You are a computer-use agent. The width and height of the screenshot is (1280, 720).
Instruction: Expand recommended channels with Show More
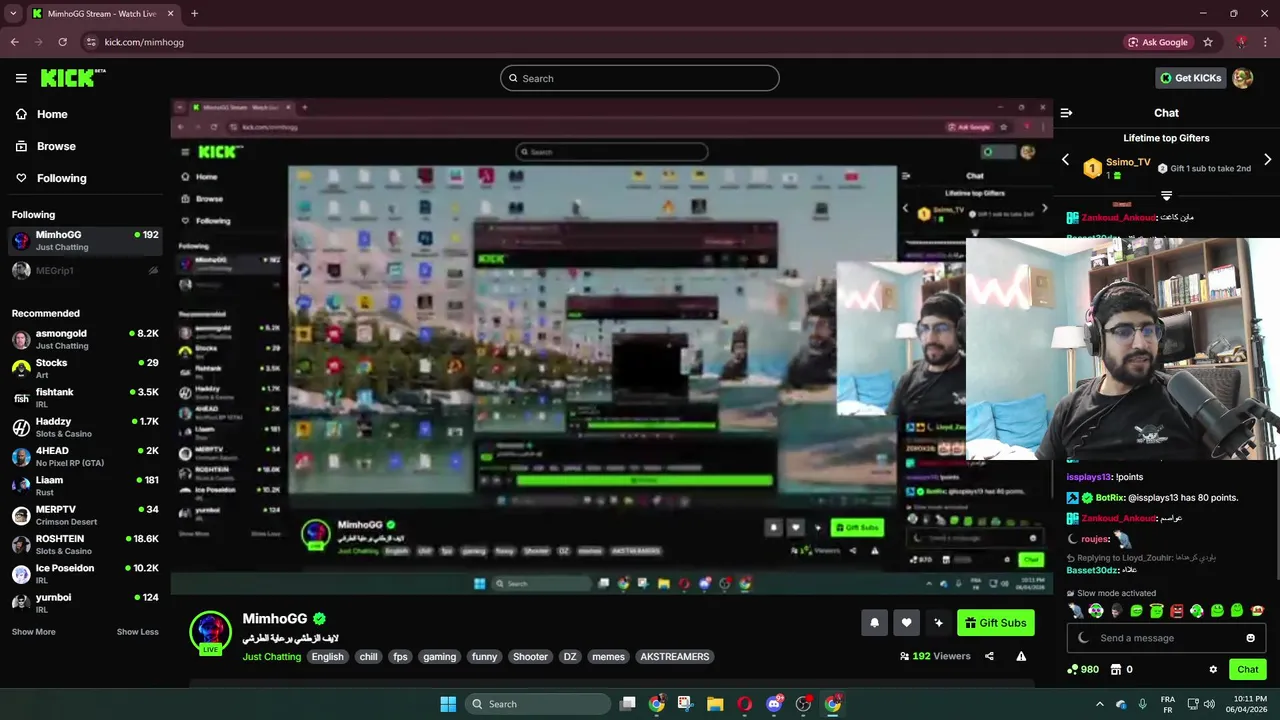[33, 632]
